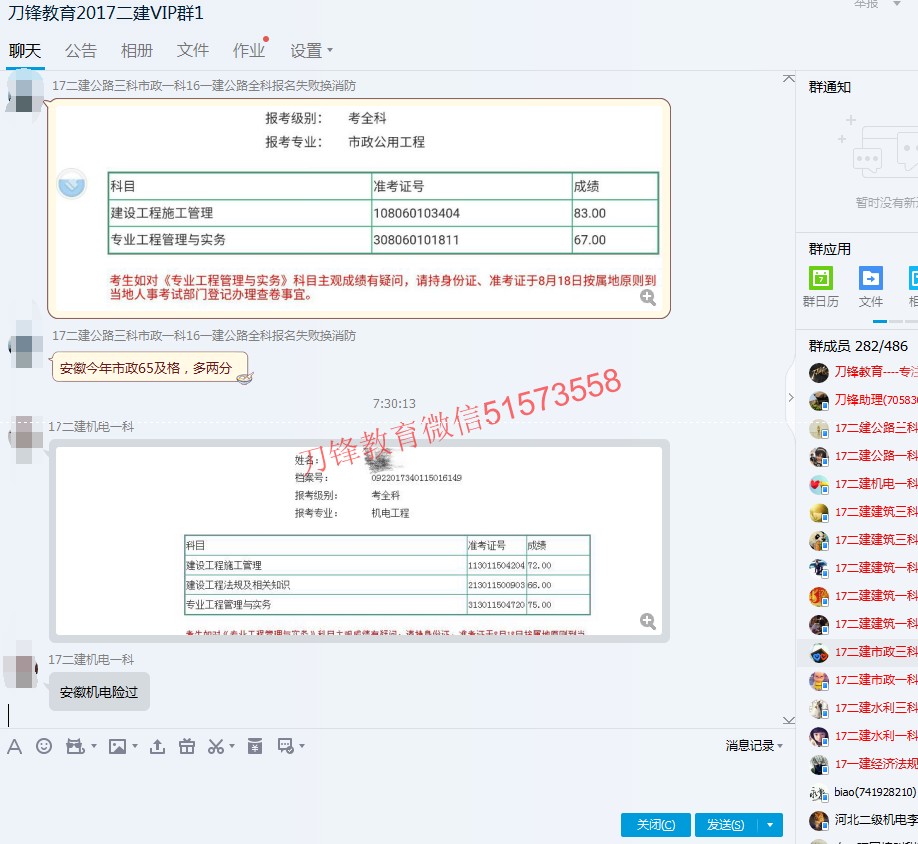Click the 群应用 header
The height and width of the screenshot is (844, 918).
coord(830,249)
